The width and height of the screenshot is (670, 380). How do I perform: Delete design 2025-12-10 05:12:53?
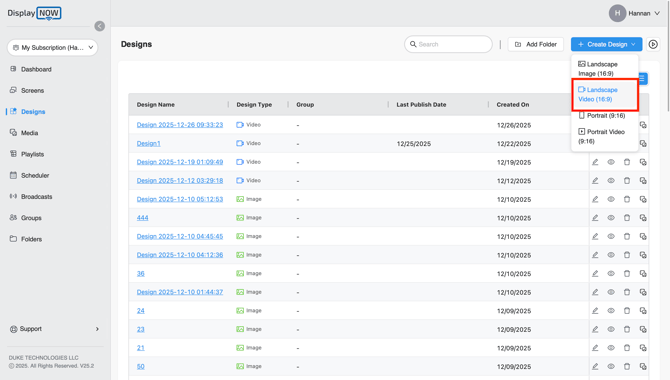click(627, 199)
